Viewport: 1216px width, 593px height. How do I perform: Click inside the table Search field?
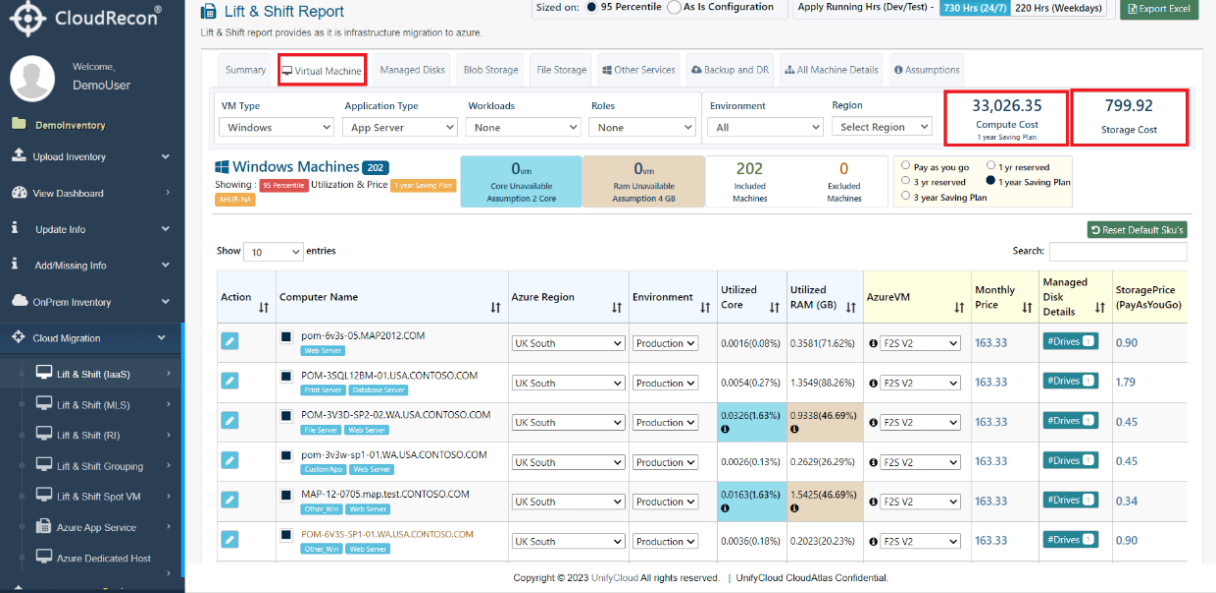1118,252
